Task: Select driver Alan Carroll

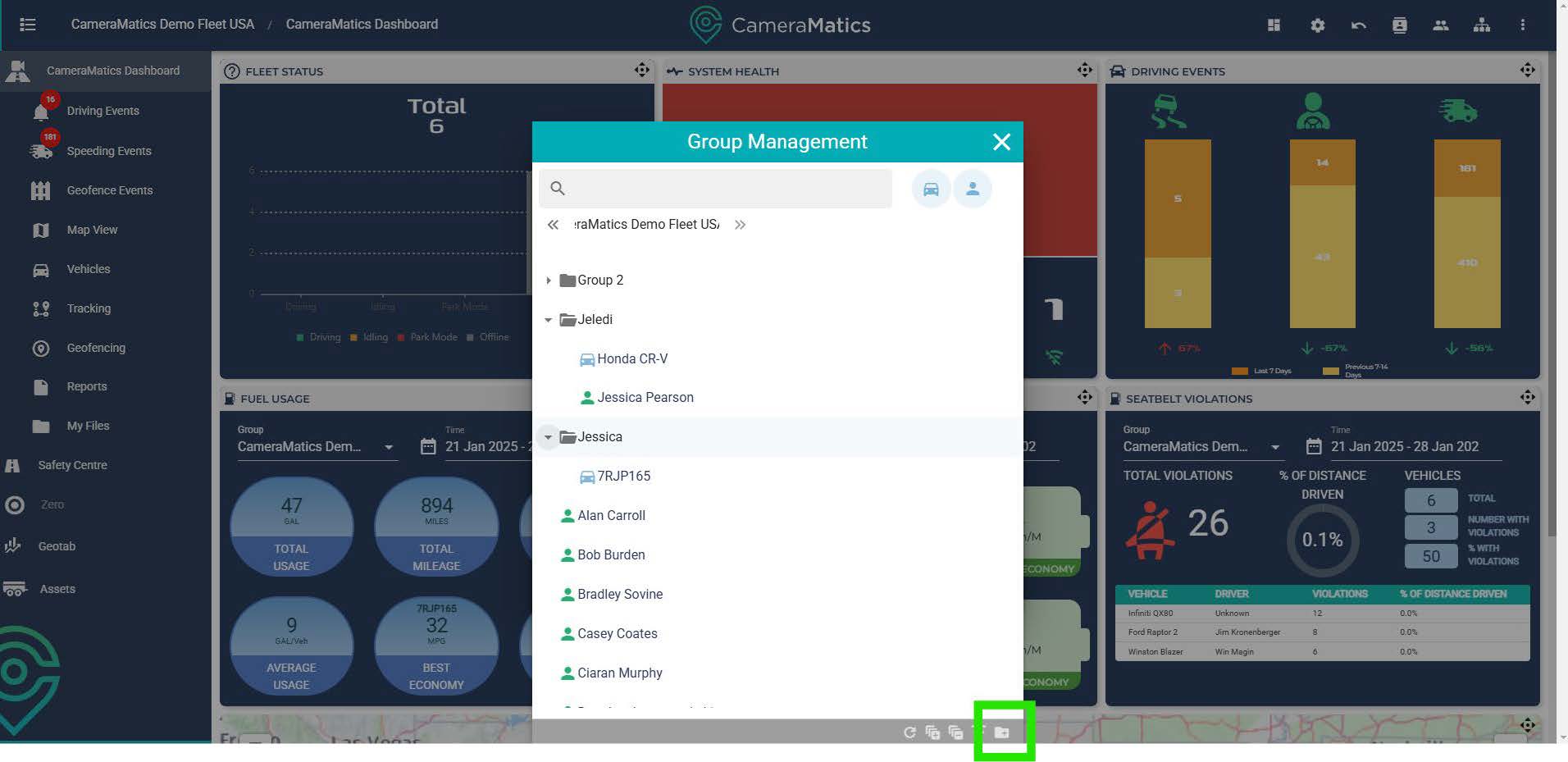Action: pyautogui.click(x=611, y=515)
